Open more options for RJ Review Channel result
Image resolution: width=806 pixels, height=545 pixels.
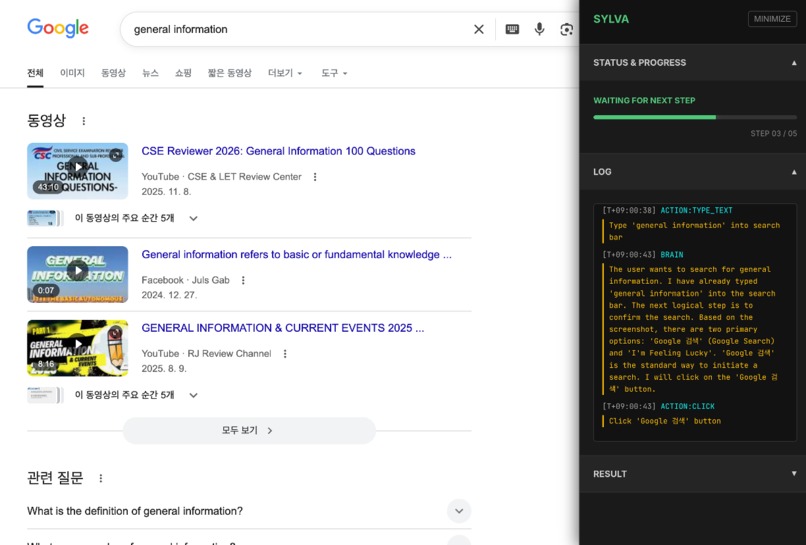click(285, 354)
